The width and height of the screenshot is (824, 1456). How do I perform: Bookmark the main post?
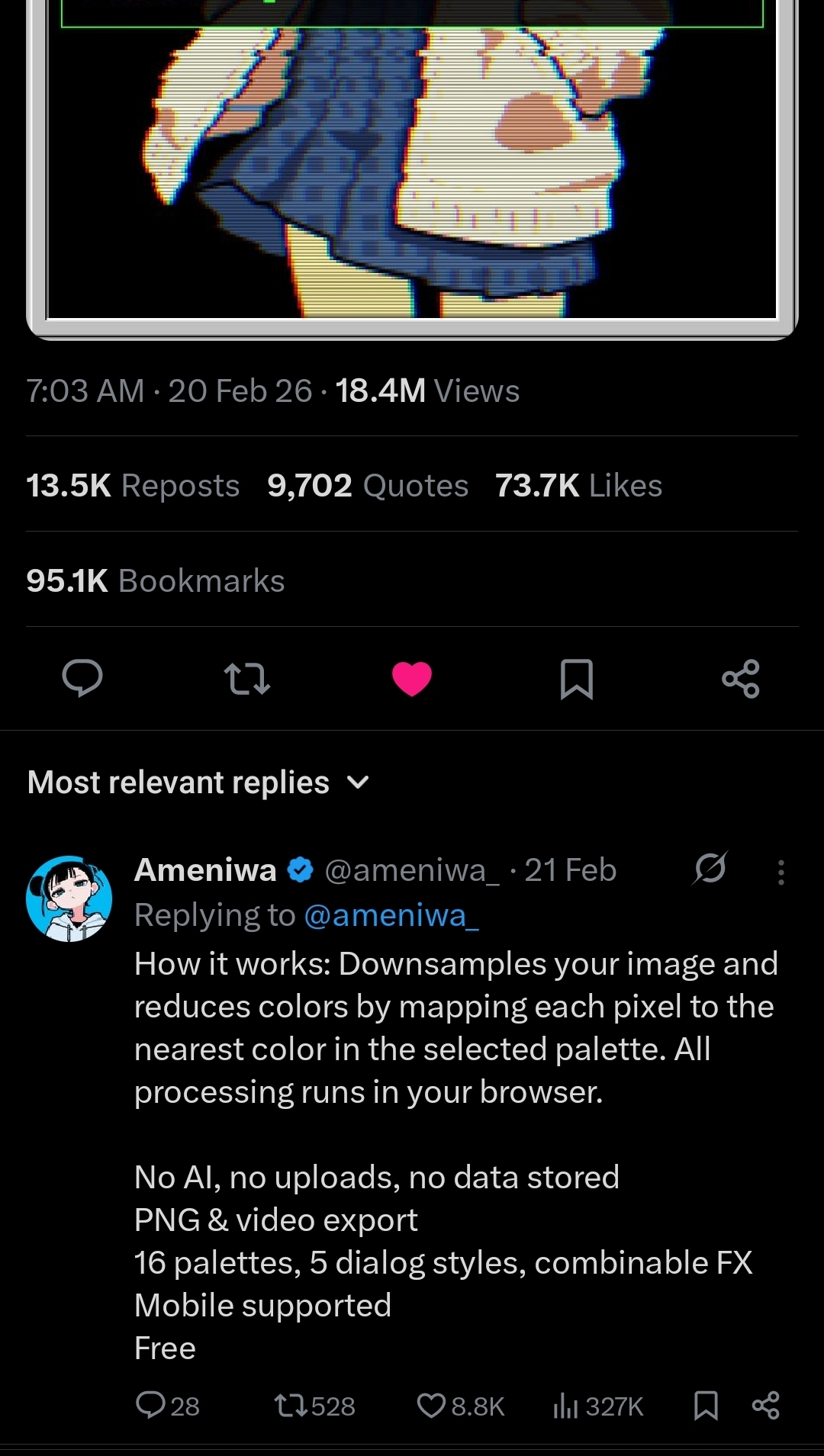click(x=576, y=678)
